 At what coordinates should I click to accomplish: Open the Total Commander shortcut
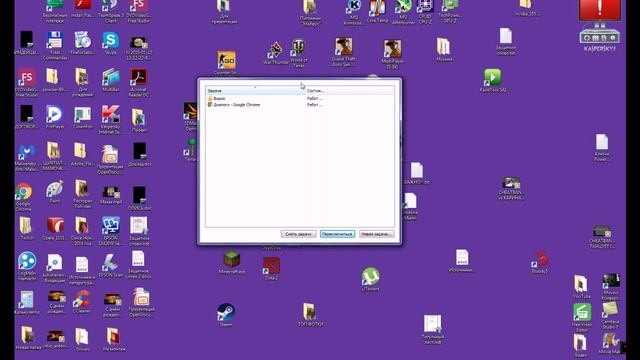click(x=55, y=46)
